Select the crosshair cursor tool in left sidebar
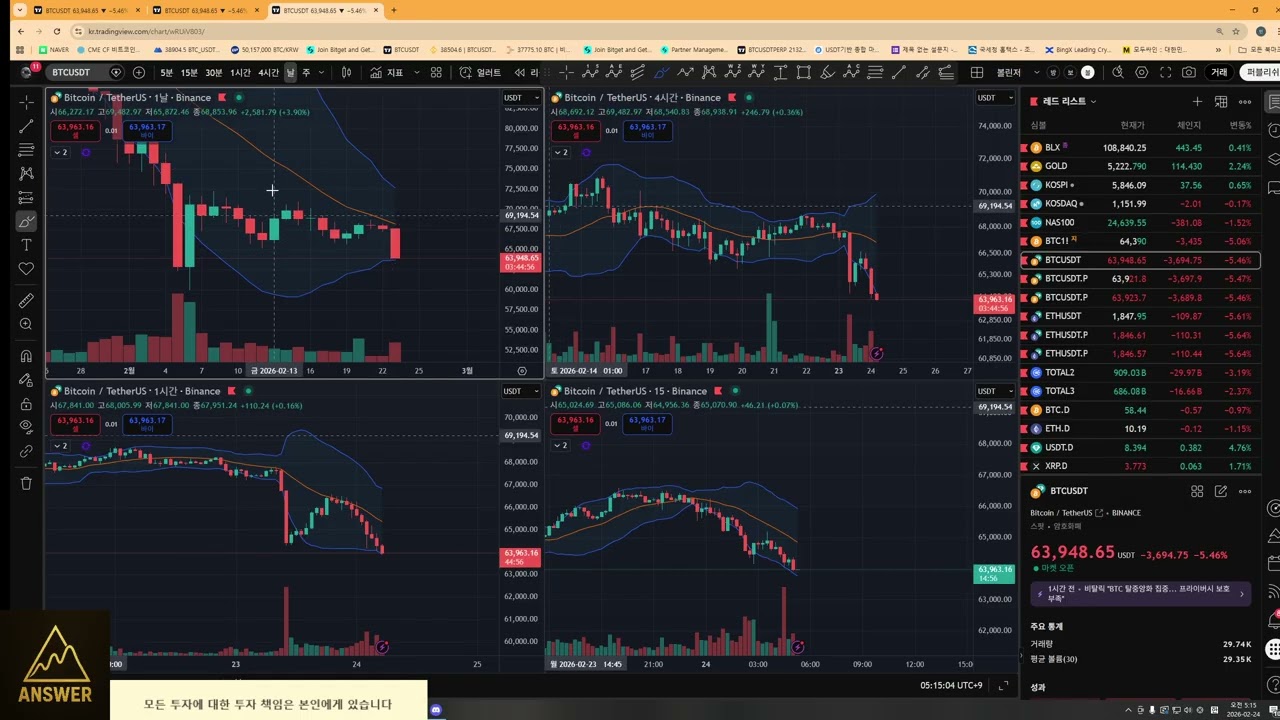The height and width of the screenshot is (720, 1280). pos(26,102)
